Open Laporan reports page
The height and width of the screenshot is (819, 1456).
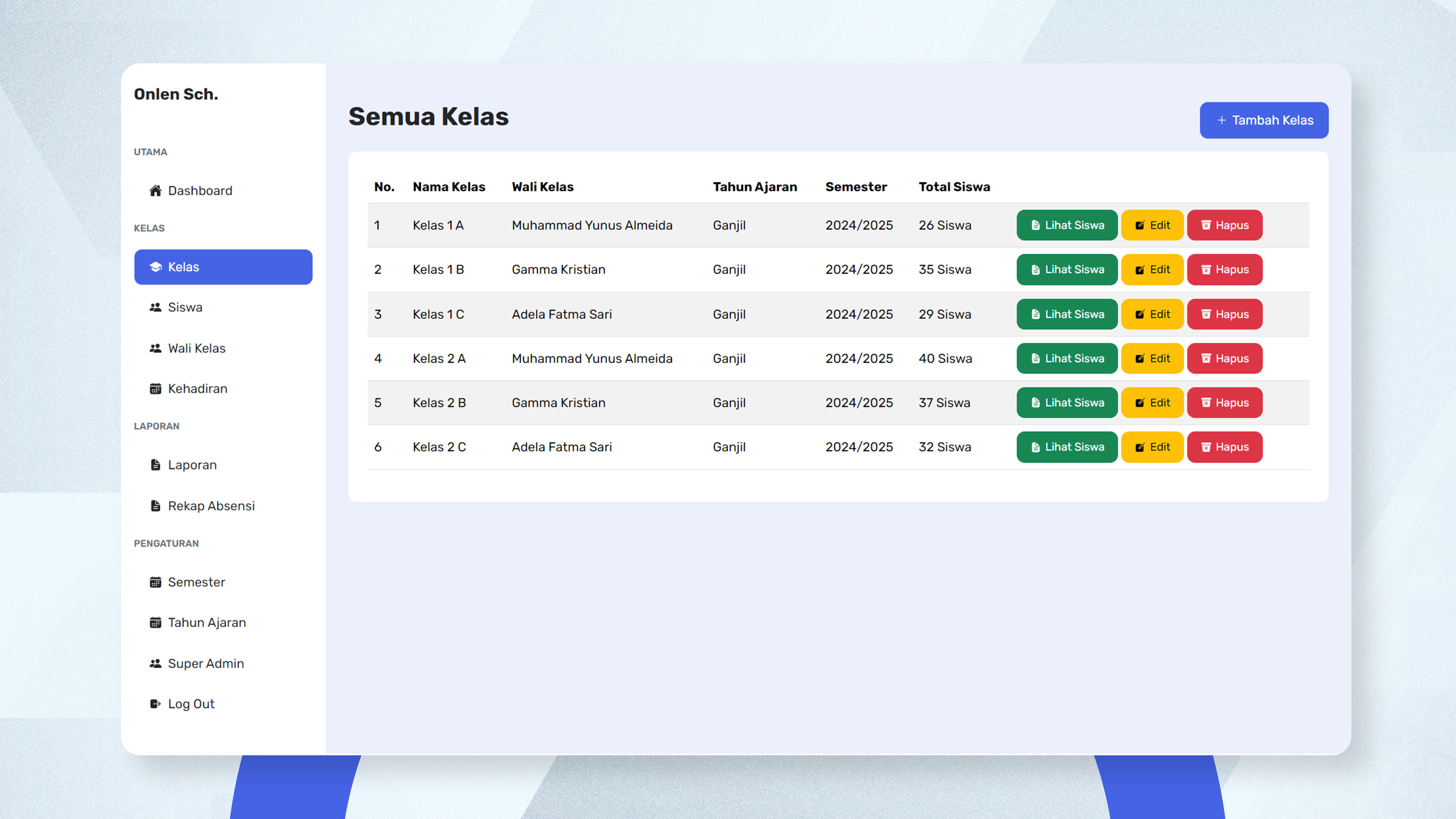[x=223, y=464]
